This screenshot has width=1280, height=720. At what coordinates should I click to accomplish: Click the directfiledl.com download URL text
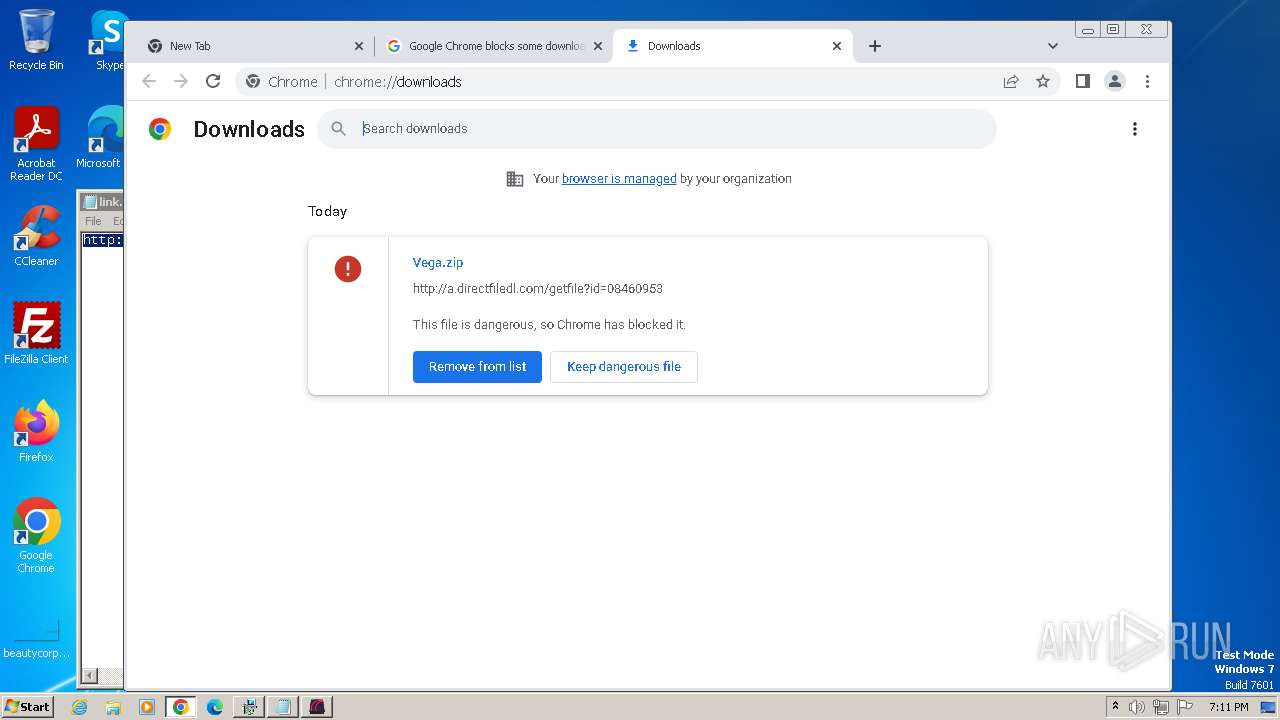pos(538,289)
